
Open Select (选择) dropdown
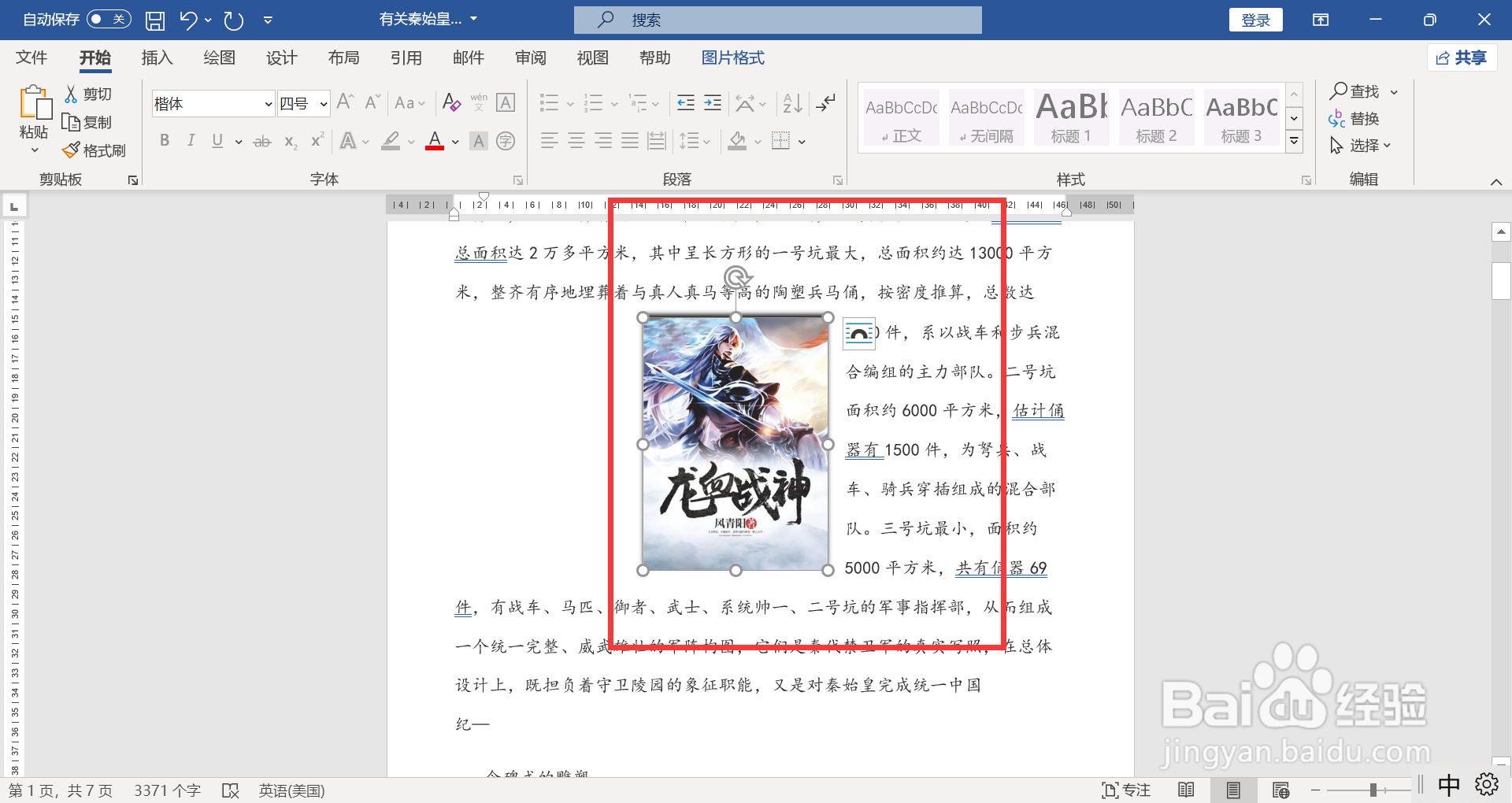point(1361,146)
